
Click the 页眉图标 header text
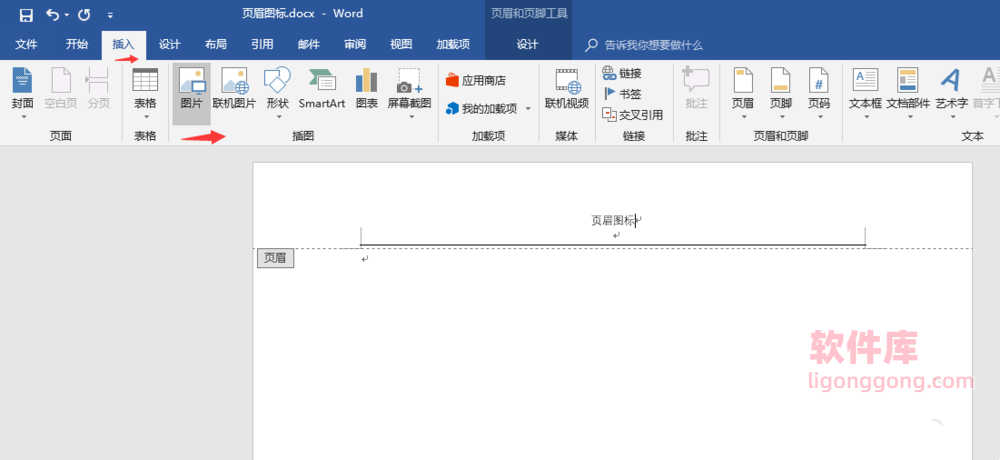[x=613, y=220]
